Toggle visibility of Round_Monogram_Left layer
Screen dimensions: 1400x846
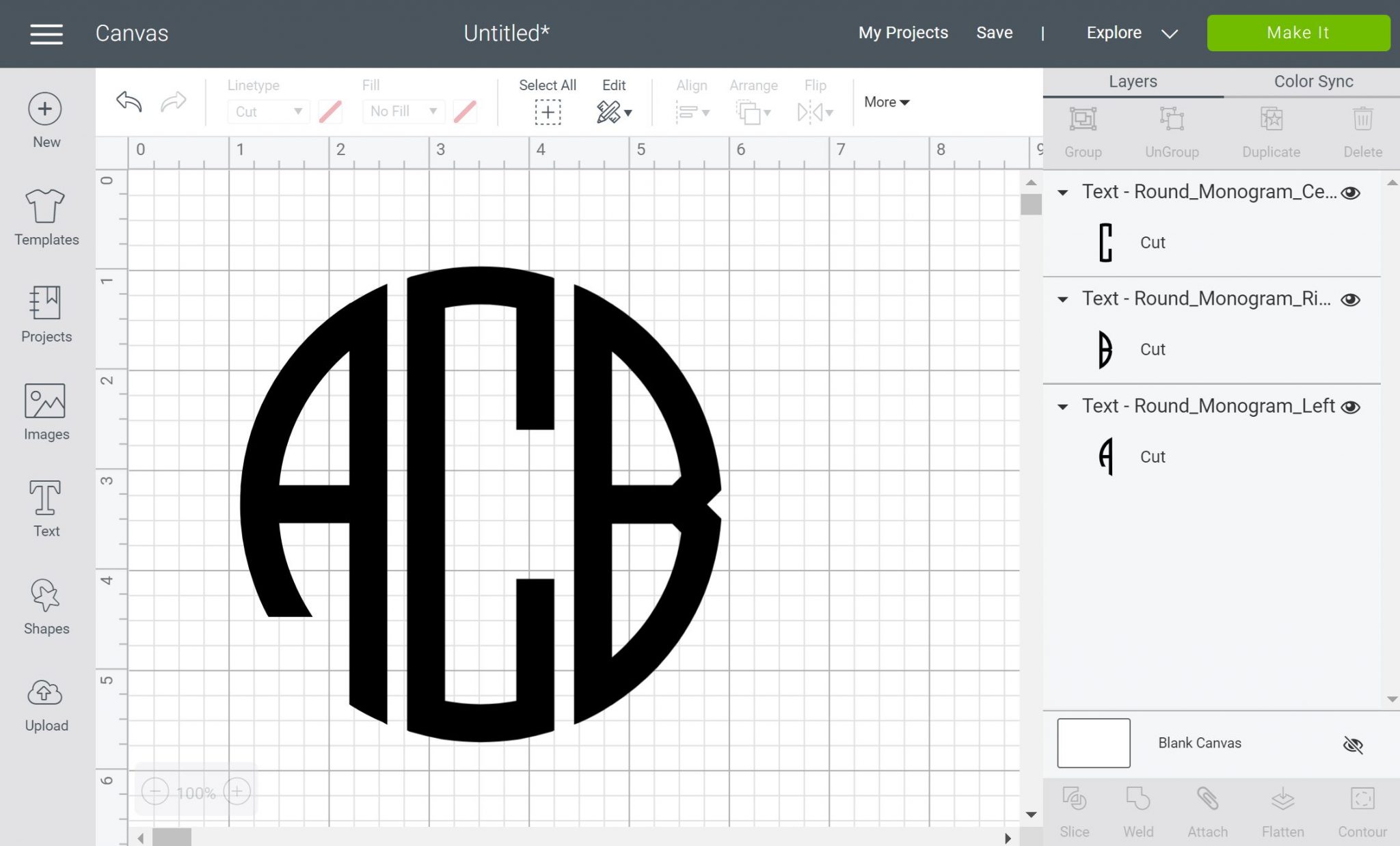click(x=1351, y=406)
